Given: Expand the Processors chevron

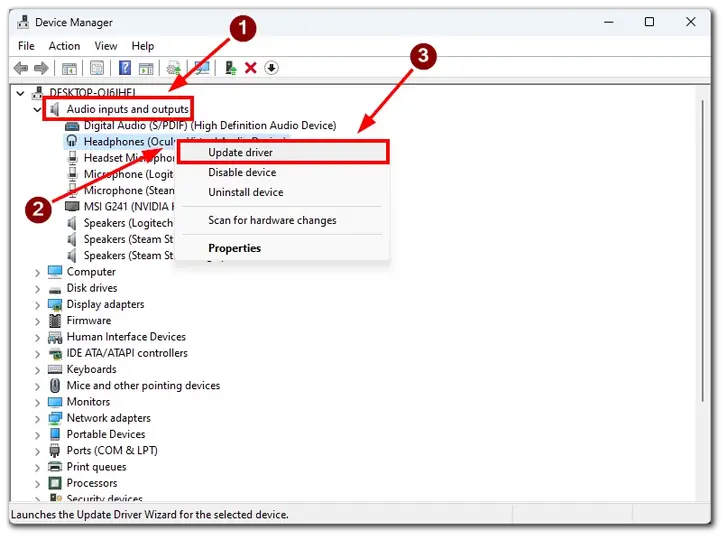Looking at the screenshot, I should coord(37,484).
